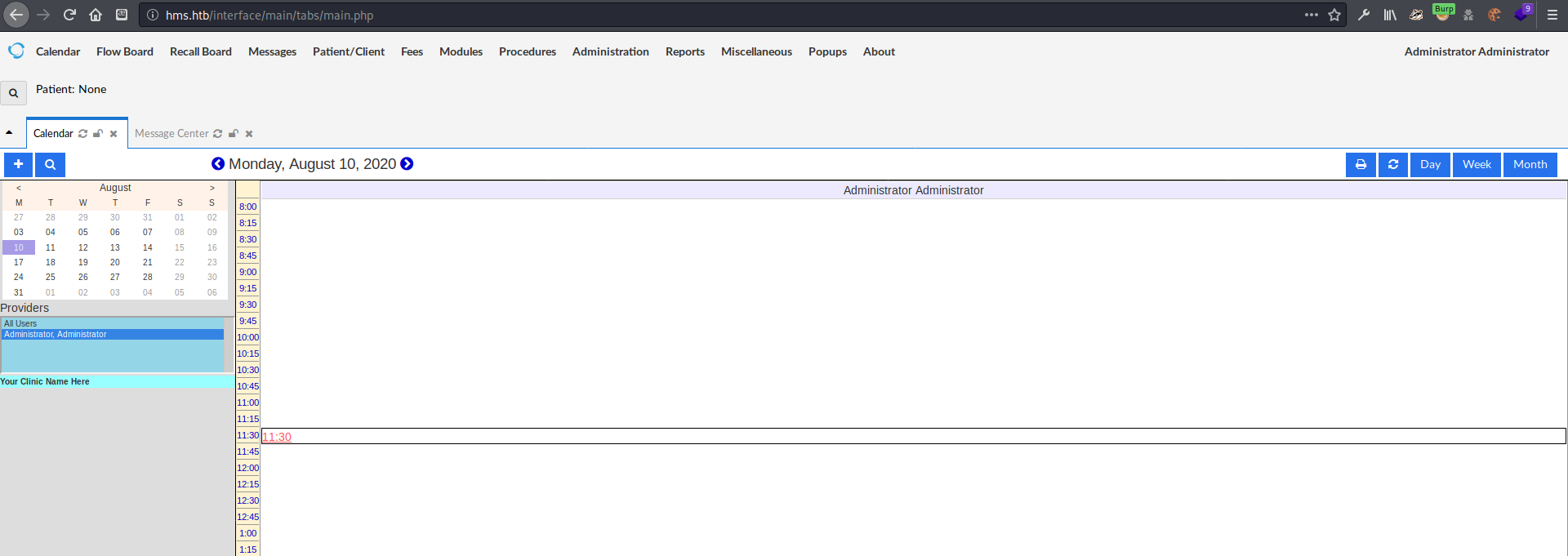Go to next month in mini calendar
The height and width of the screenshot is (556, 1568).
[212, 188]
